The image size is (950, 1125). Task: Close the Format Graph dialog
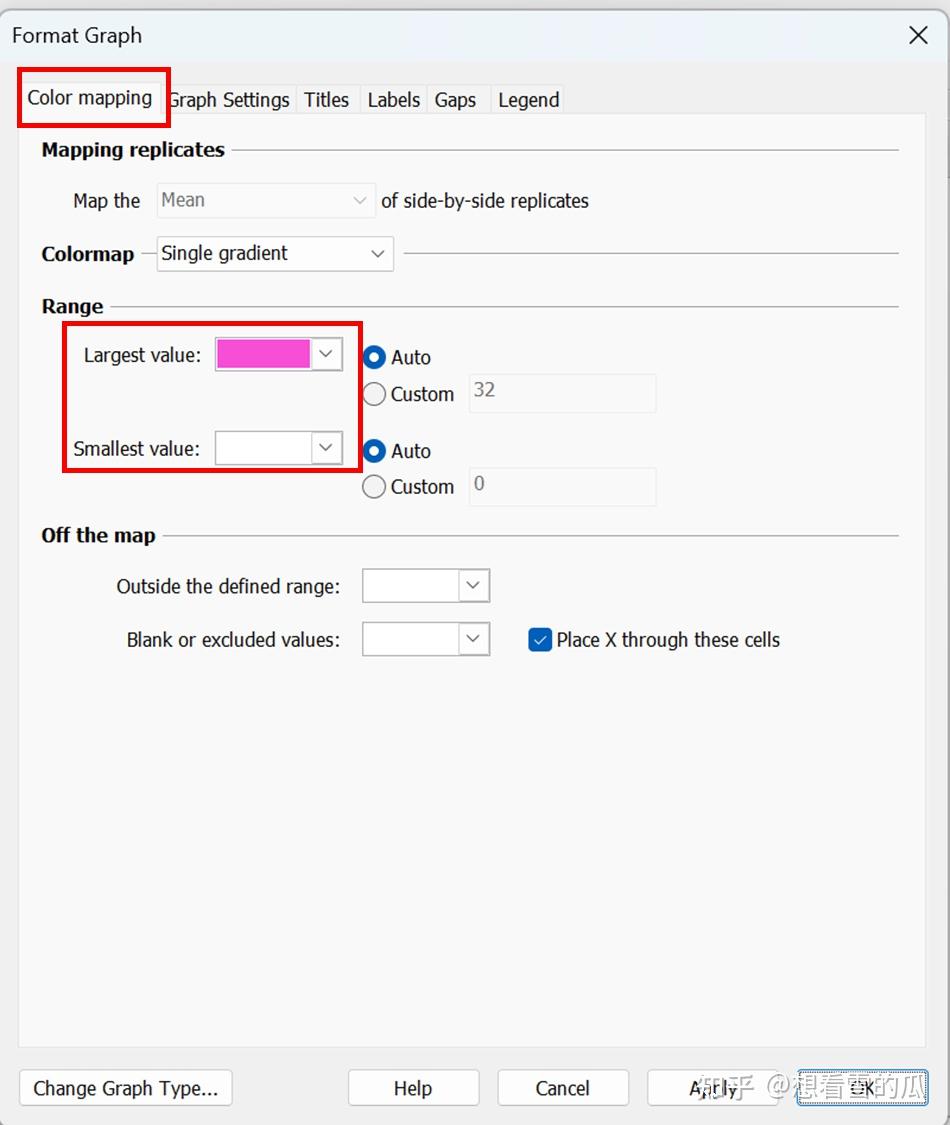918,35
